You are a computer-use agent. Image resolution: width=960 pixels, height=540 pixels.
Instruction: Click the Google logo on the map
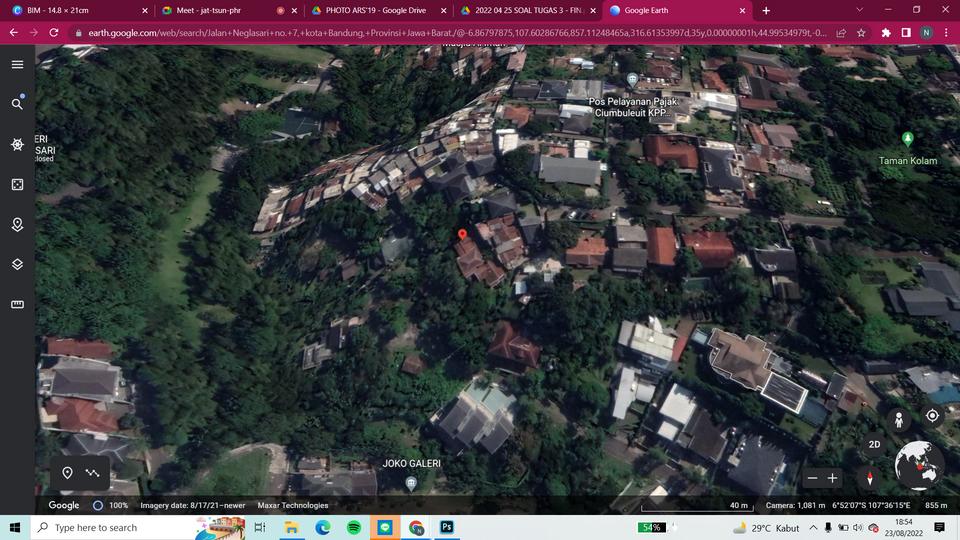click(x=64, y=505)
